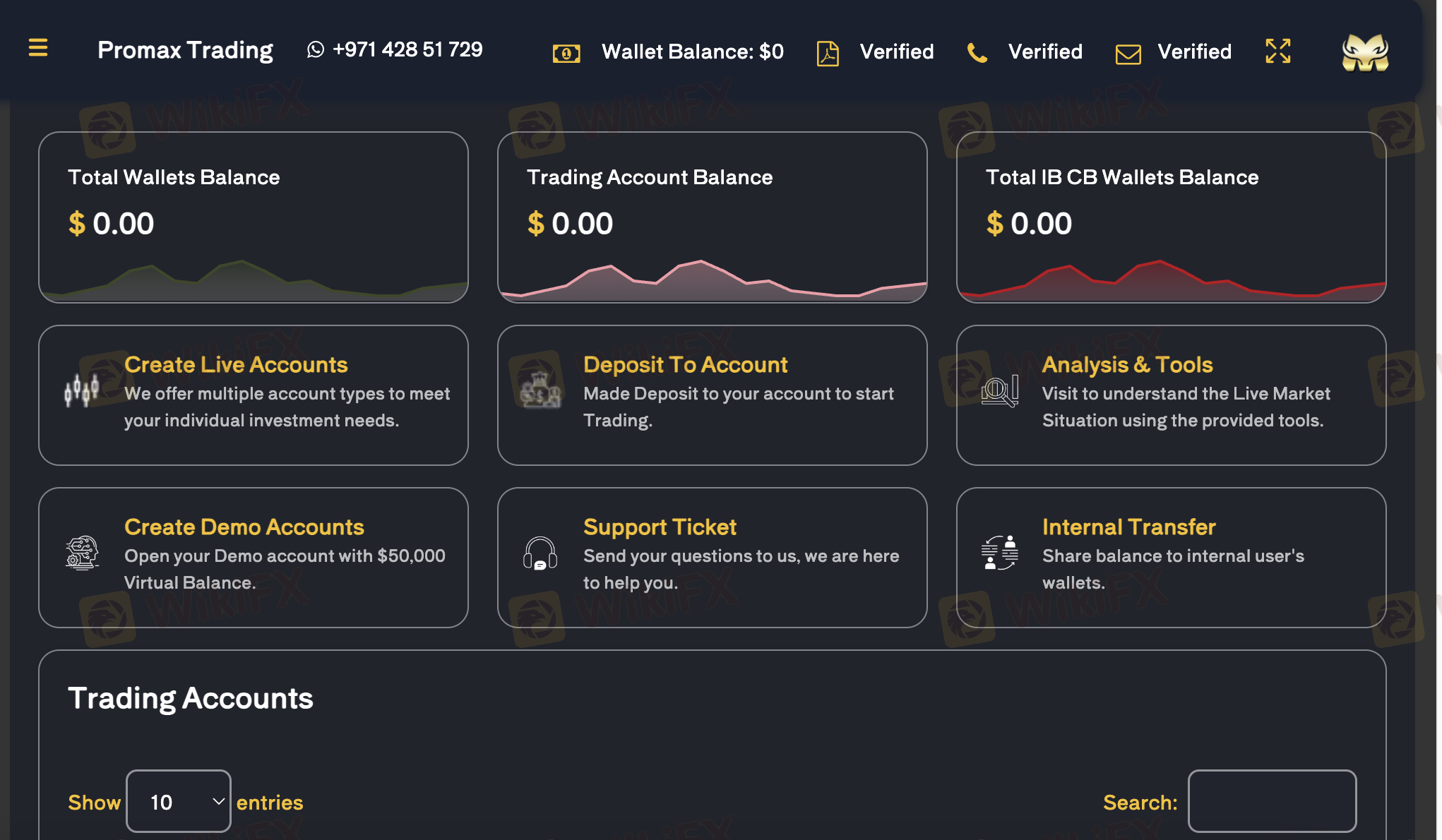Open Create Live Accounts link
The height and width of the screenshot is (840, 1442).
[236, 365]
